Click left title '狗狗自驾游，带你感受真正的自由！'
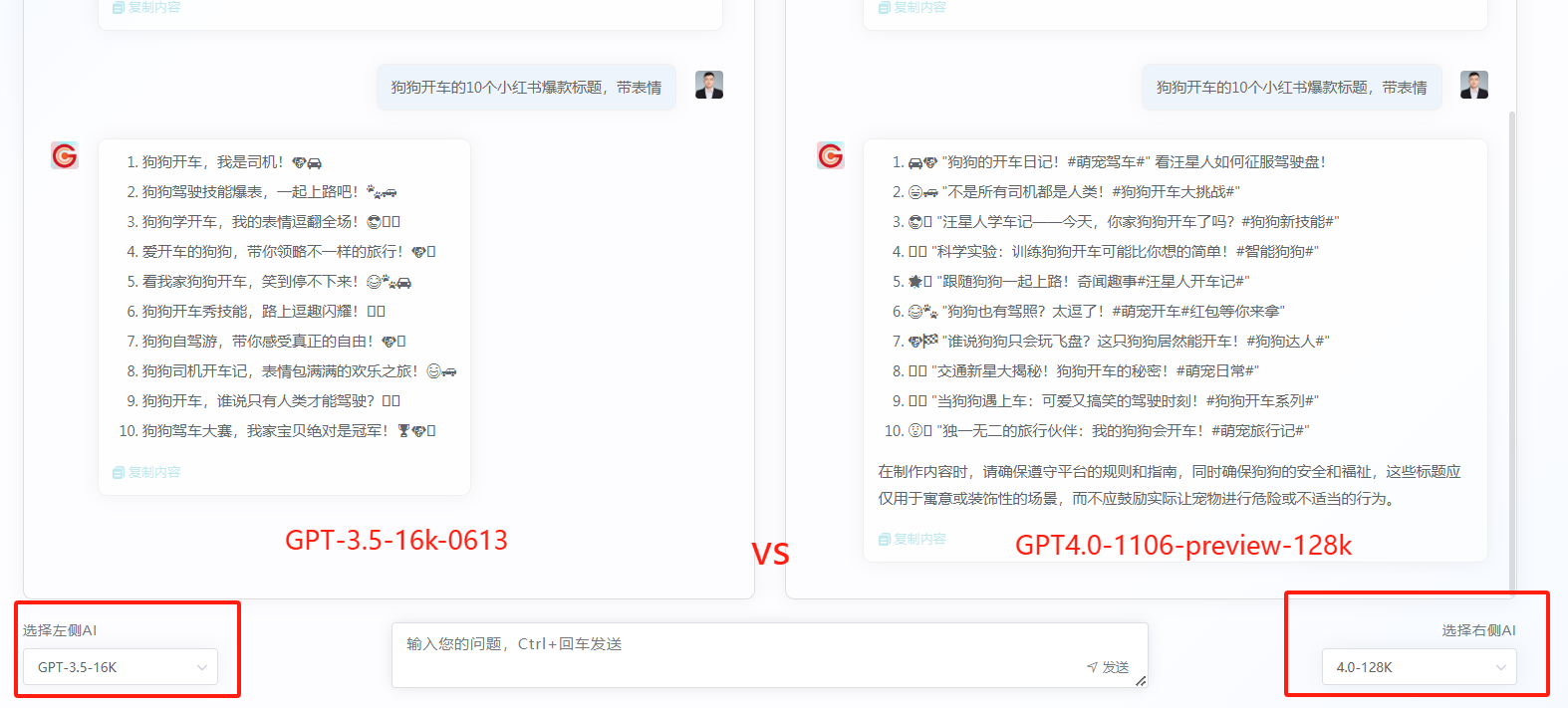Viewport: 1568px width, 708px height. point(258,342)
